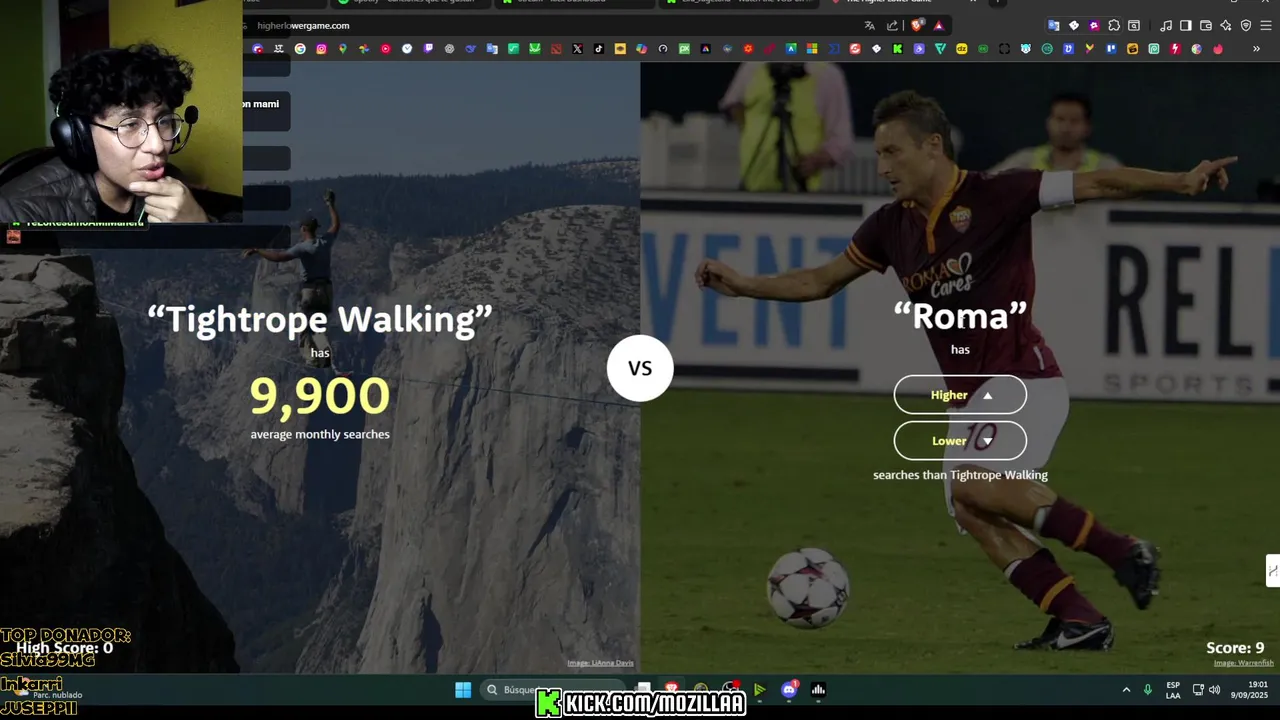The width and height of the screenshot is (1280, 720).
Task: Open Brave playlist music note icon
Action: click(1166, 26)
